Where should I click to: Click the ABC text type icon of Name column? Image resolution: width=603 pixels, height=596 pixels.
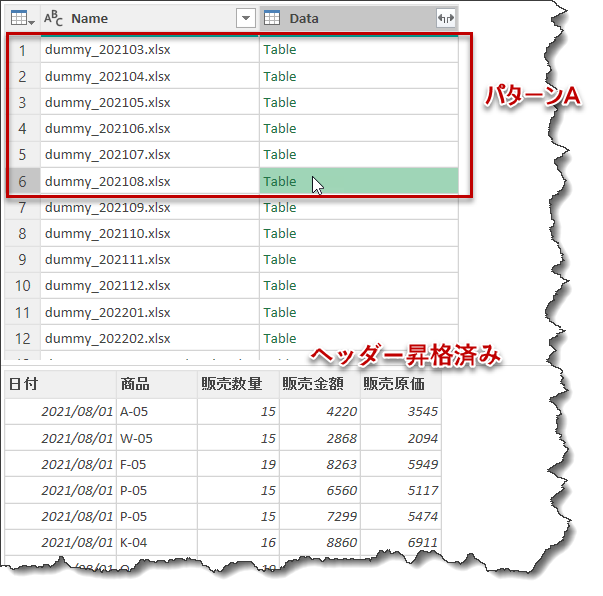coord(53,18)
